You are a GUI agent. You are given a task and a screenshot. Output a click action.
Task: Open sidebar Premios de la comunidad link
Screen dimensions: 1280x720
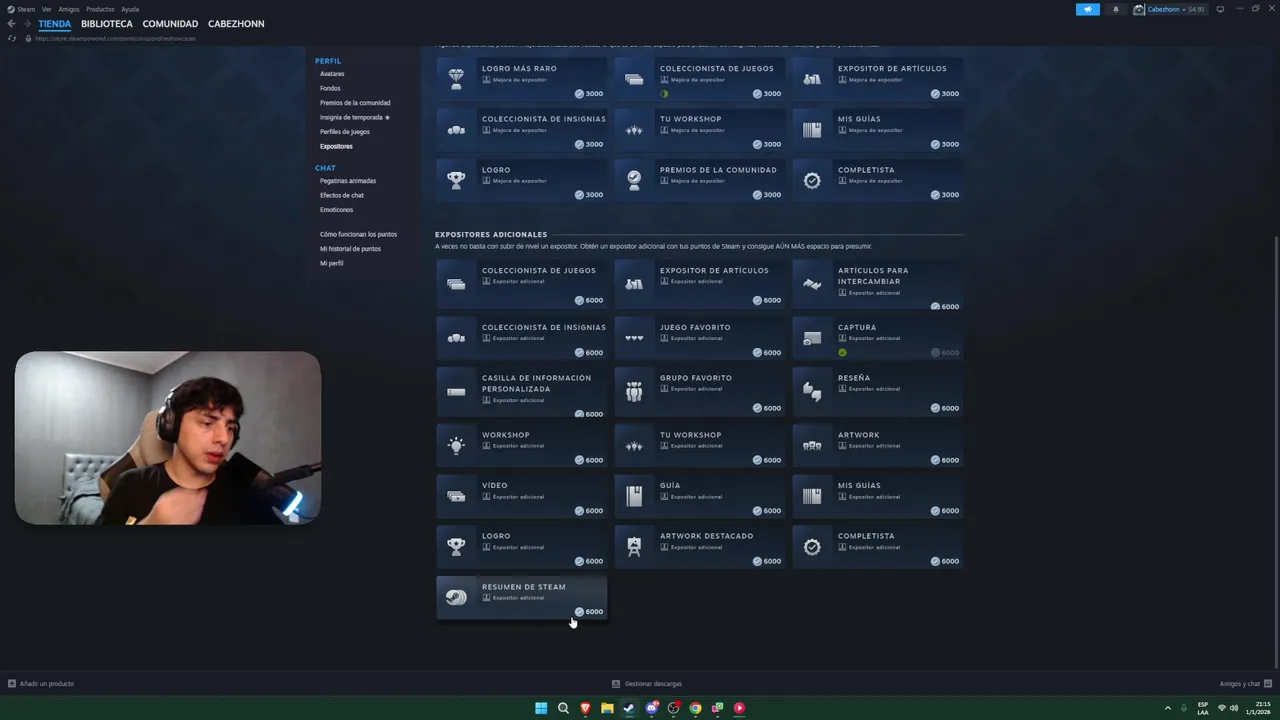click(355, 103)
